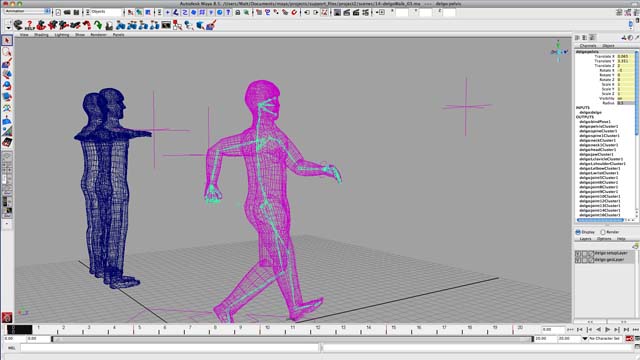
Task: Click the green curved arrow shelf icon
Action: pyautogui.click(x=98, y=25)
